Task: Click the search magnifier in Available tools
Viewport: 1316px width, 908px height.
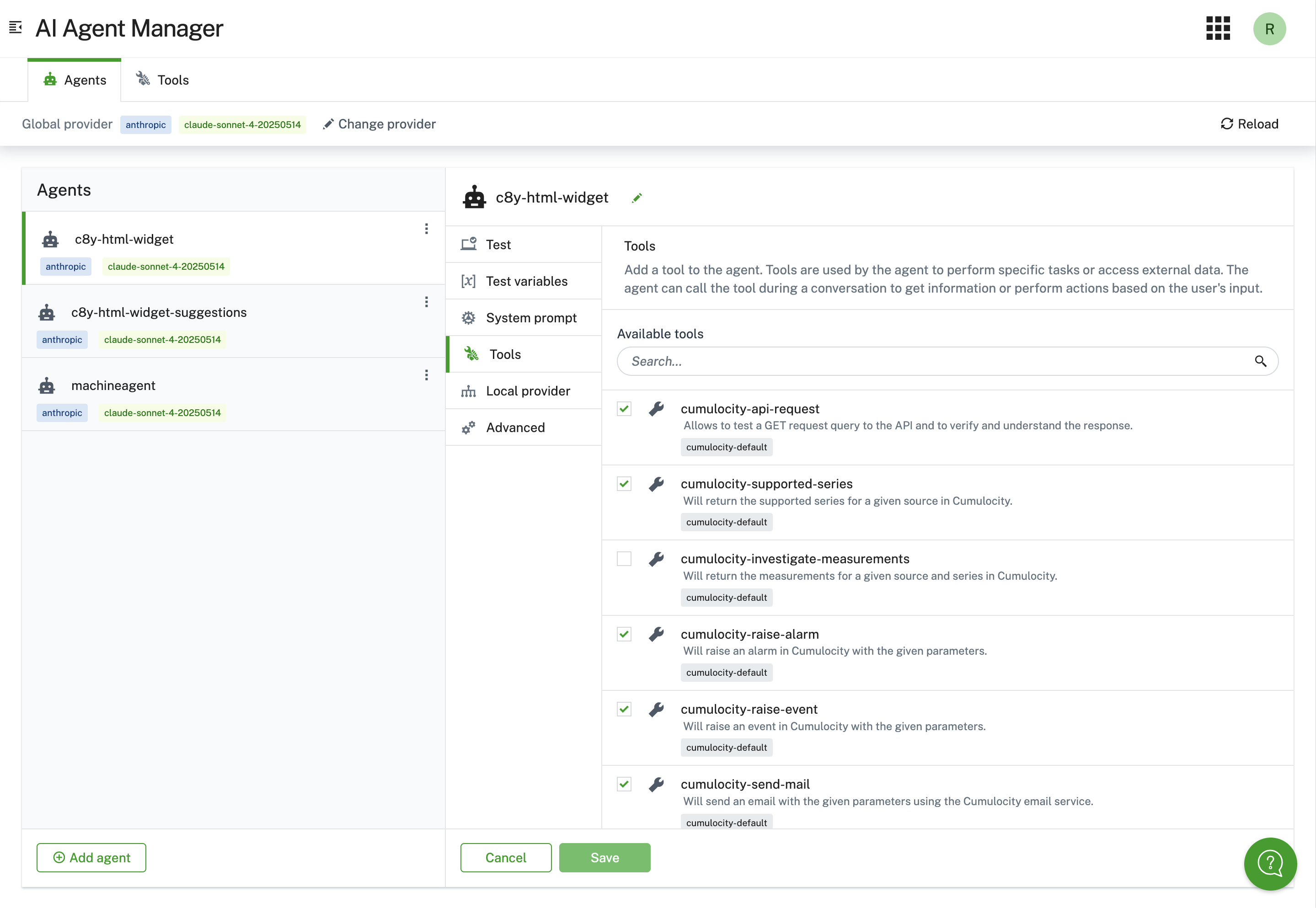Action: point(1260,361)
